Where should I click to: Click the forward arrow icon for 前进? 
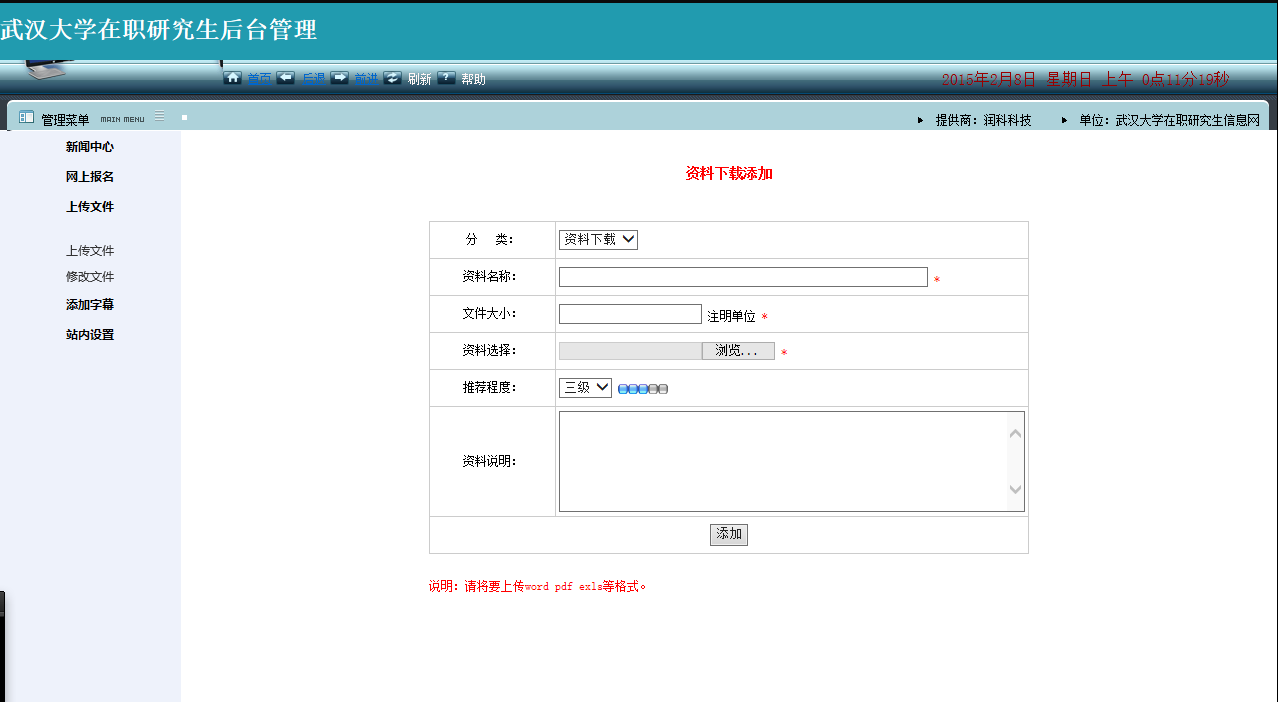point(340,78)
